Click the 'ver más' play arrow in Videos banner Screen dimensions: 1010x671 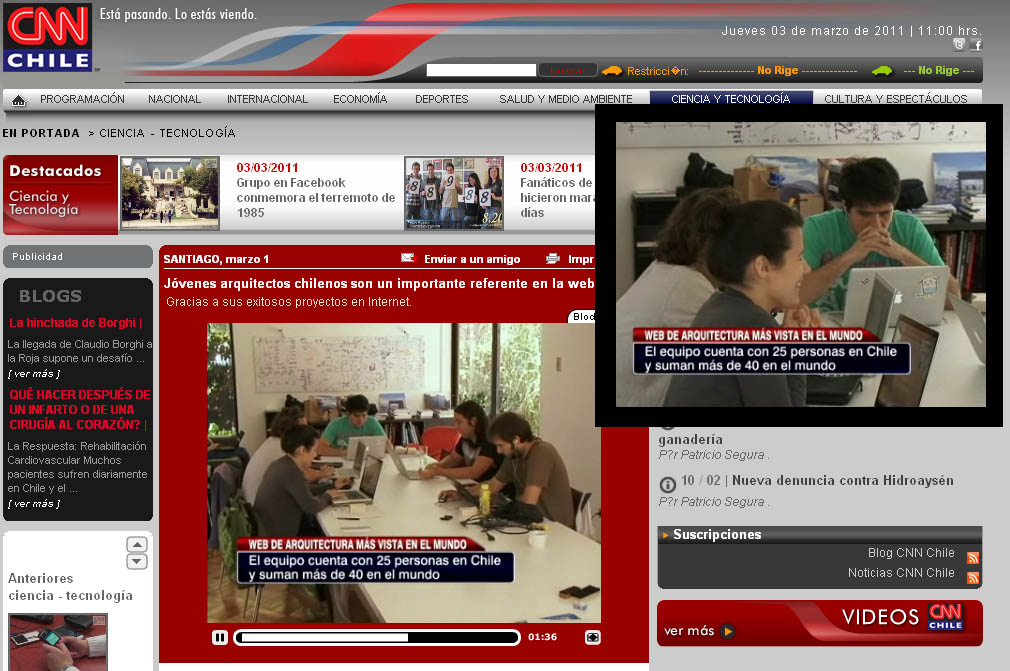point(727,631)
